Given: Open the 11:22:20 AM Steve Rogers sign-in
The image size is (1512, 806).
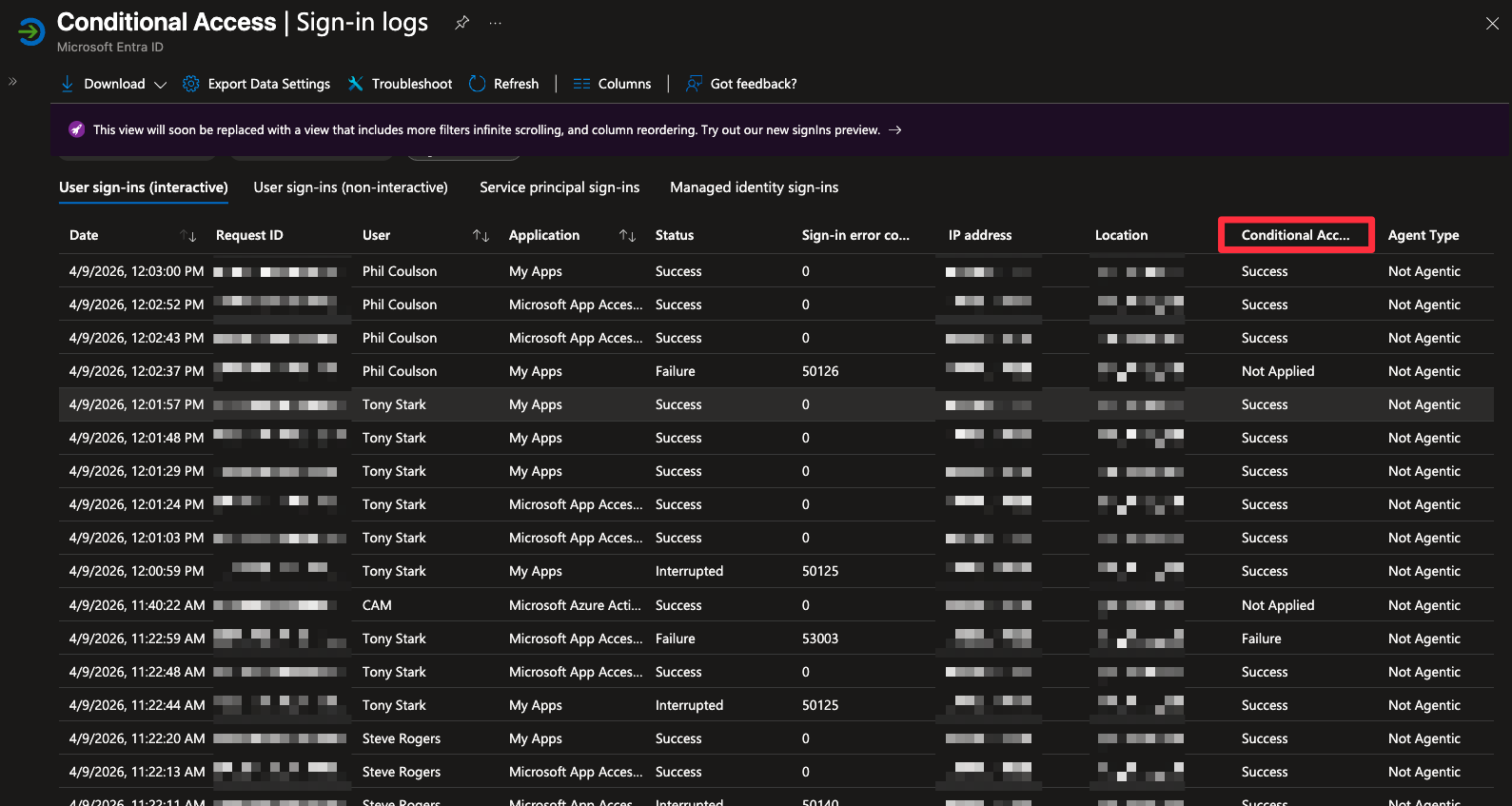Looking at the screenshot, I should (x=776, y=738).
